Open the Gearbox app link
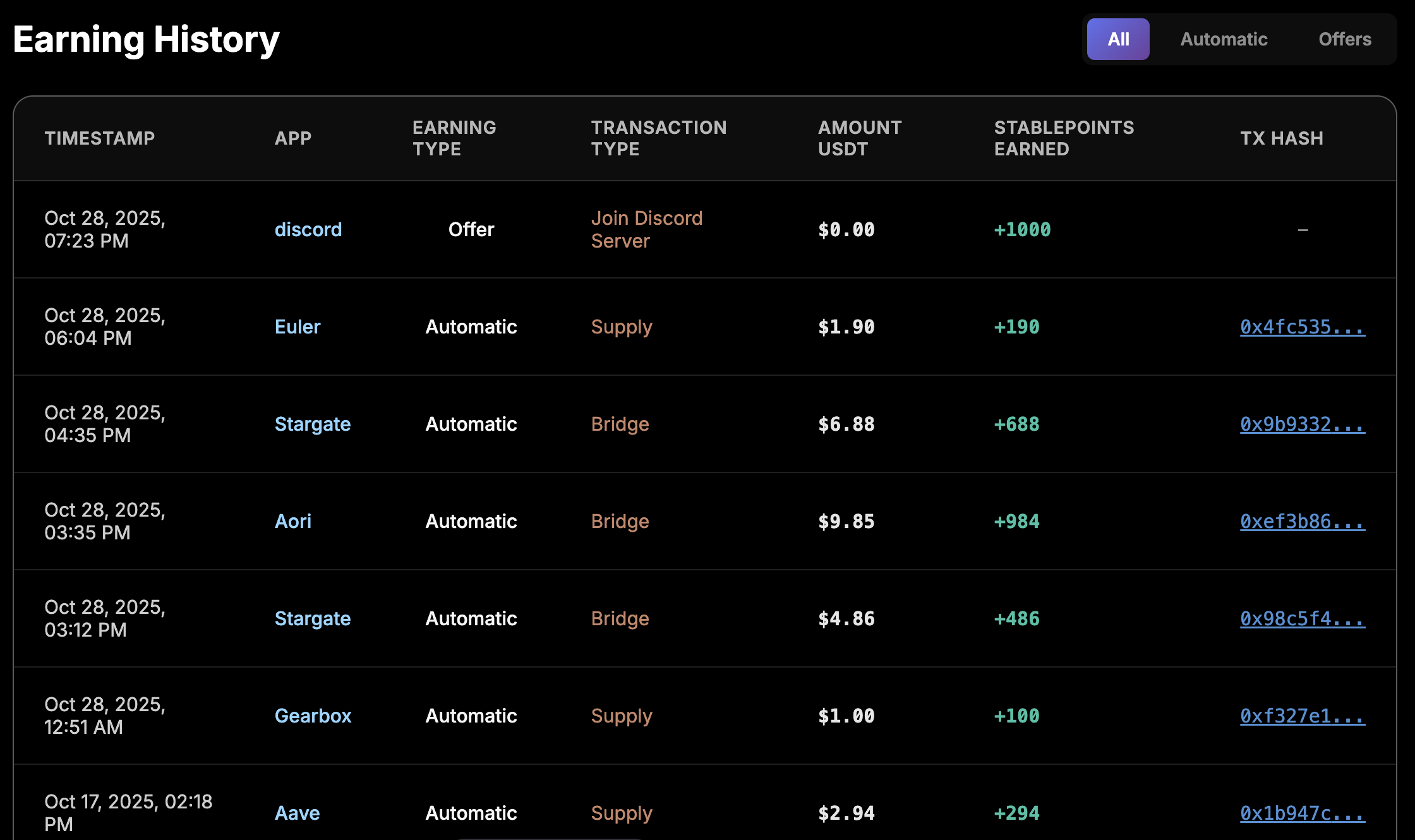This screenshot has width=1415, height=840. click(313, 716)
